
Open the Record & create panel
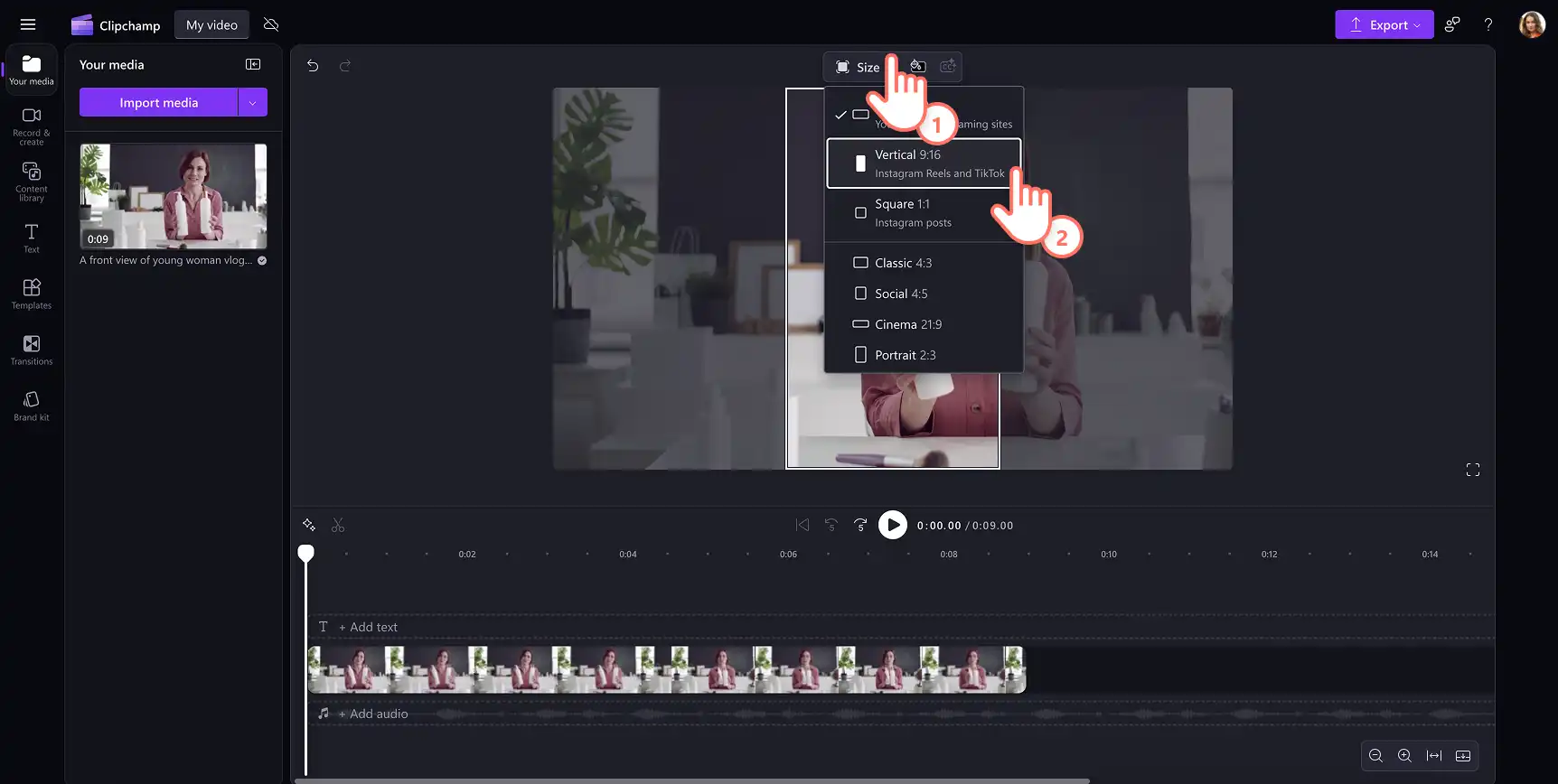click(x=32, y=126)
